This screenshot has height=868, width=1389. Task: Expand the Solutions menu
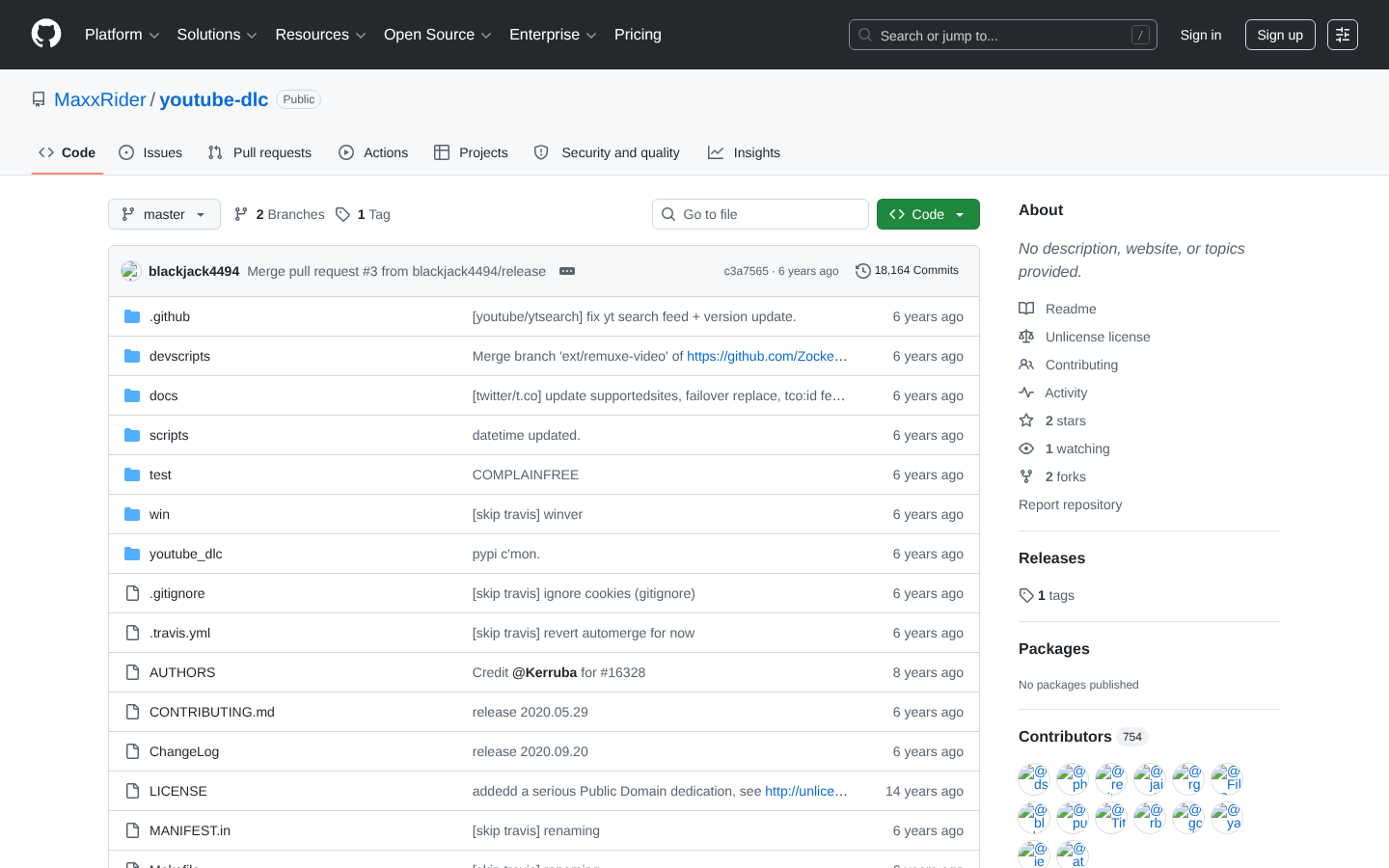click(x=217, y=35)
